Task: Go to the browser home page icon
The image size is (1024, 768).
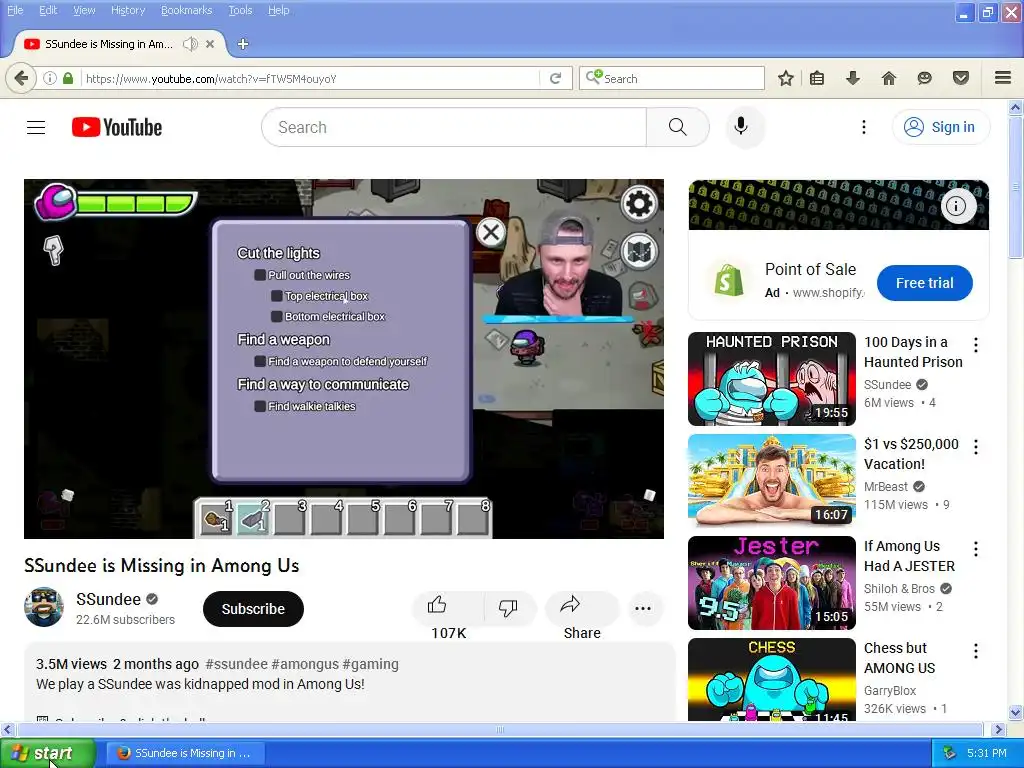Action: click(x=888, y=79)
